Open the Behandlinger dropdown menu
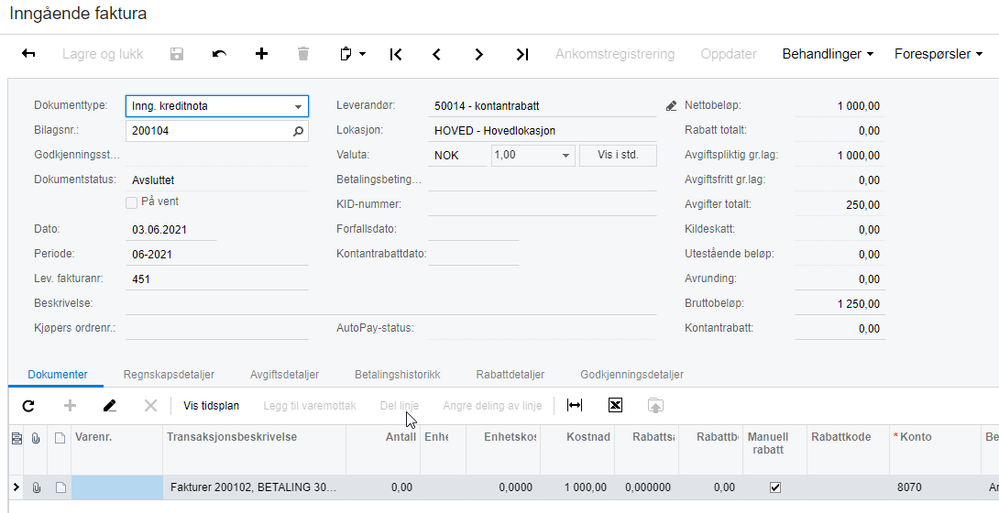The width and height of the screenshot is (999, 513). pyautogui.click(x=828, y=54)
